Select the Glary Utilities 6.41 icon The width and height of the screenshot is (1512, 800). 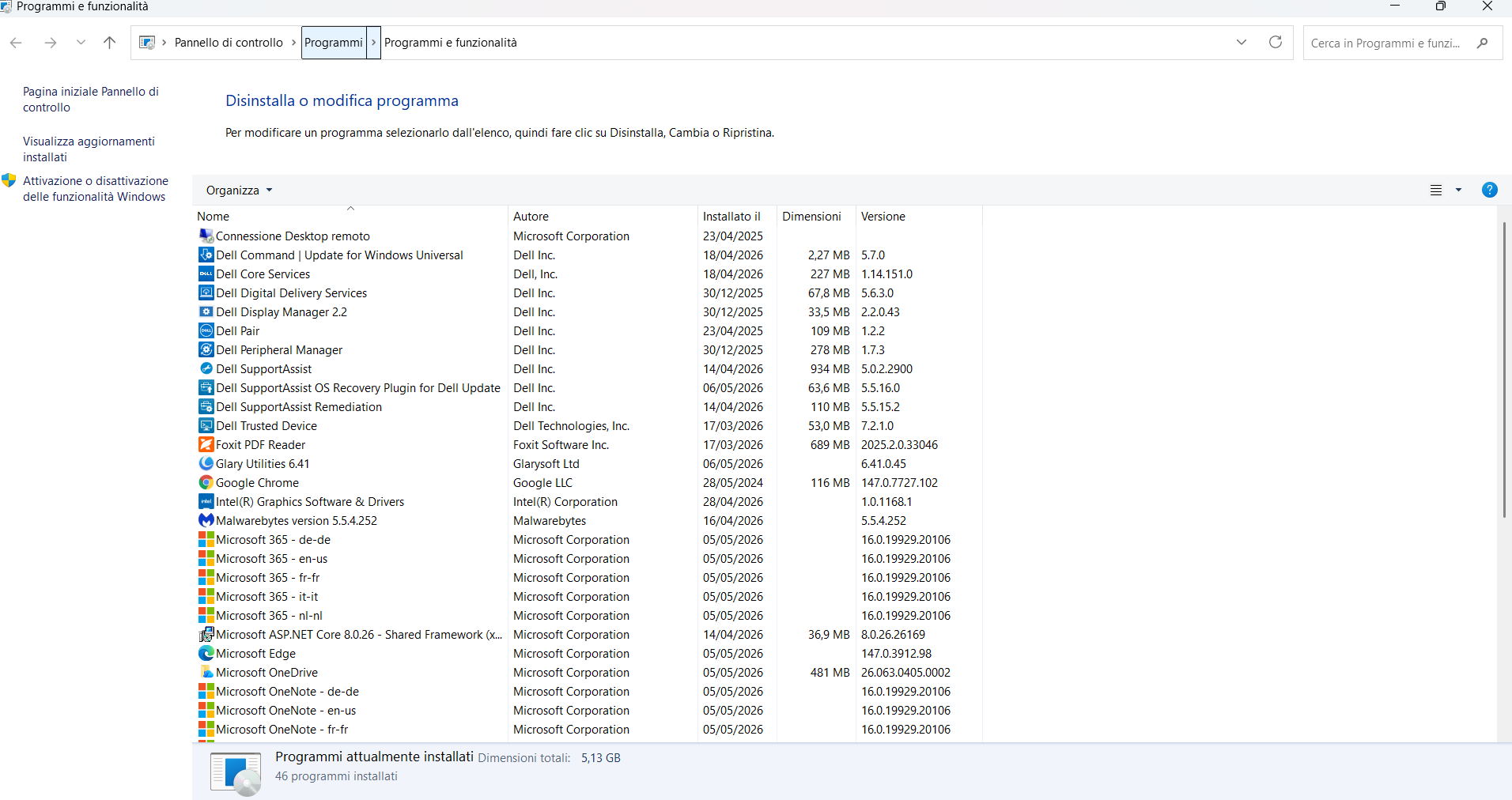pyautogui.click(x=206, y=463)
